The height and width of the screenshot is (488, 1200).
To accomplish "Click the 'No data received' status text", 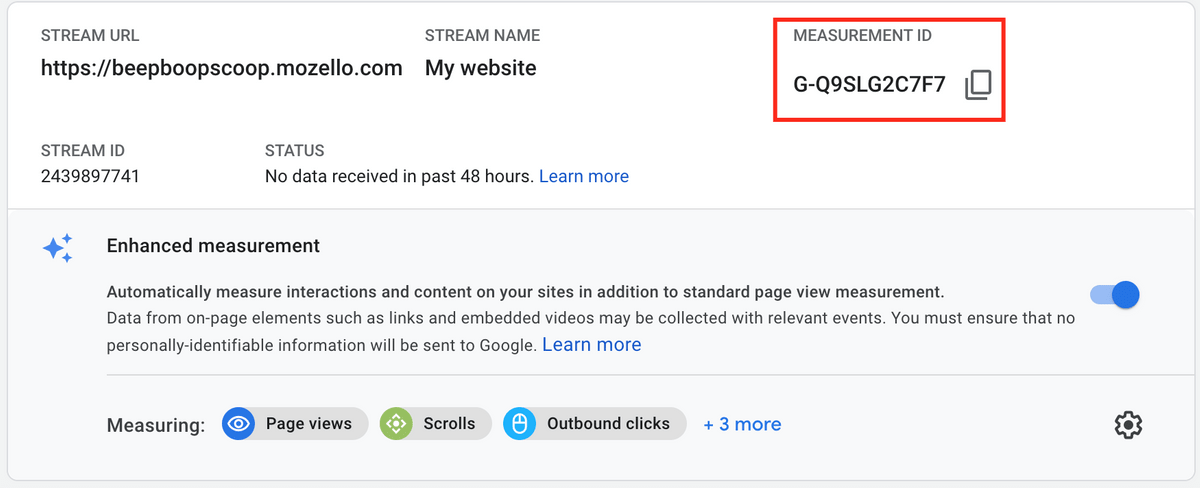I will click(399, 176).
